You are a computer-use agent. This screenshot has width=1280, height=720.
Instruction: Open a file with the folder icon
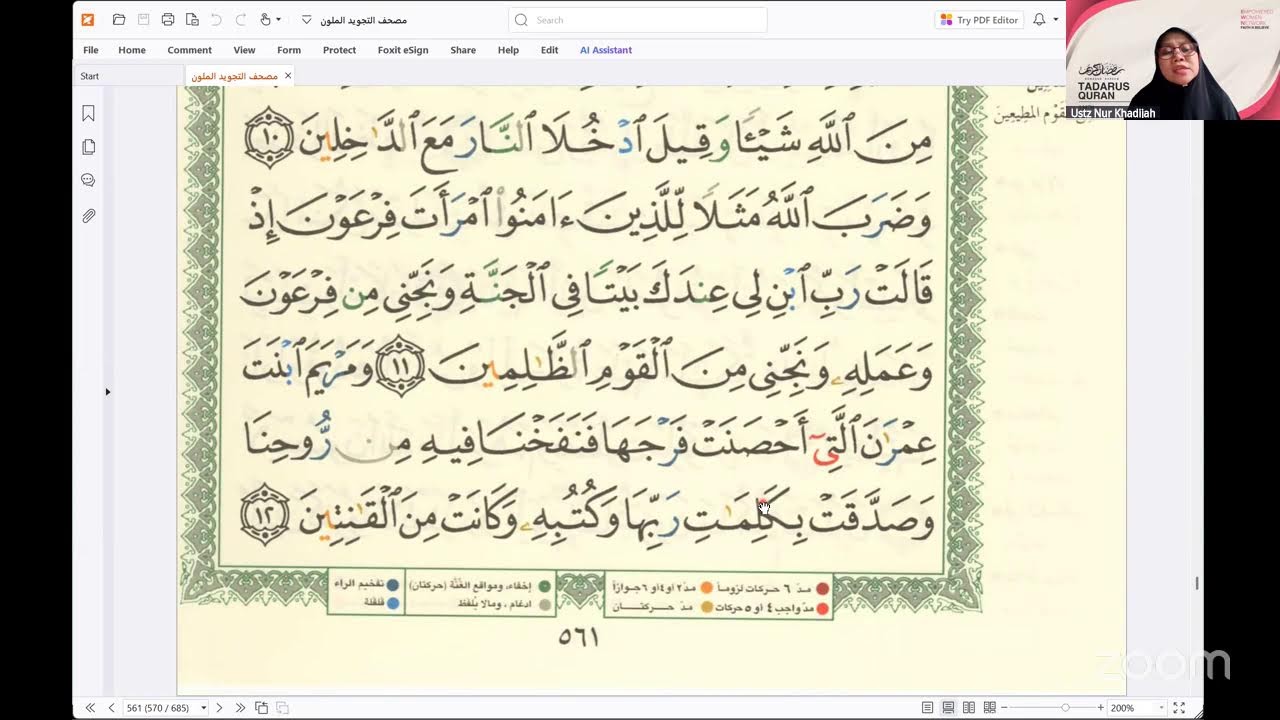pos(119,20)
